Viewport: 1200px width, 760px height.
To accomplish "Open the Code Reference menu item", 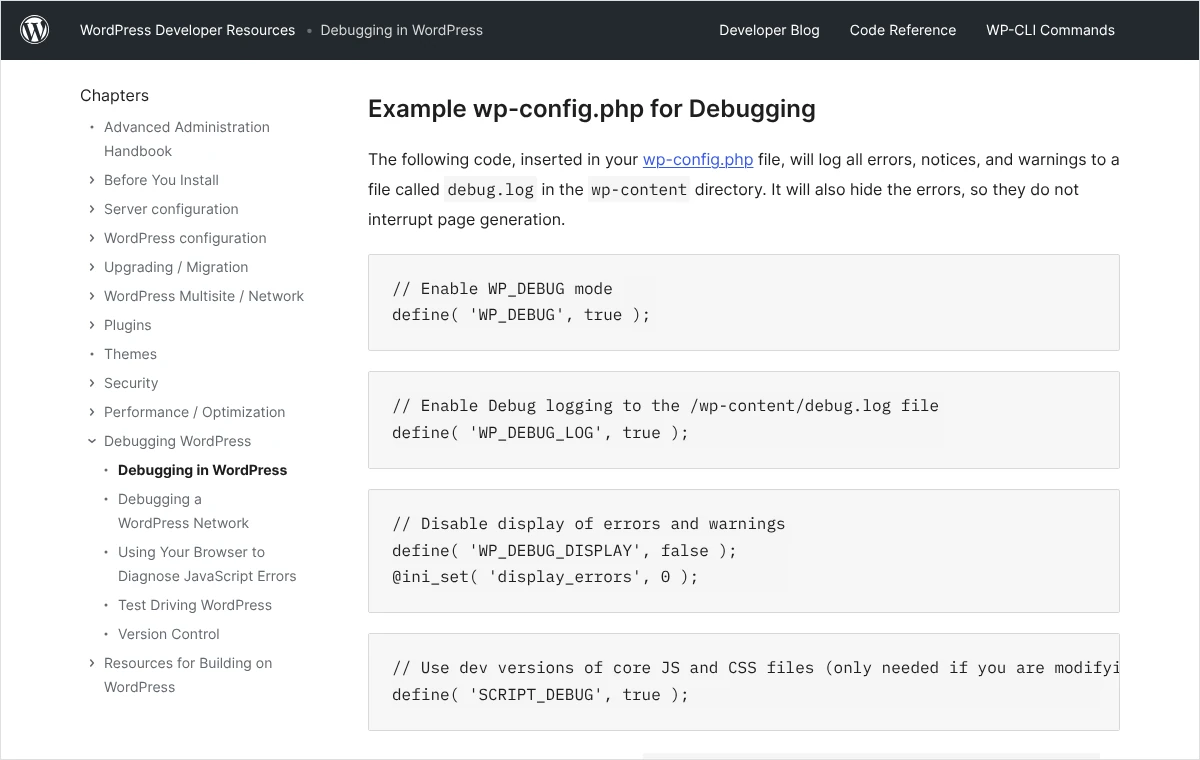I will (903, 30).
